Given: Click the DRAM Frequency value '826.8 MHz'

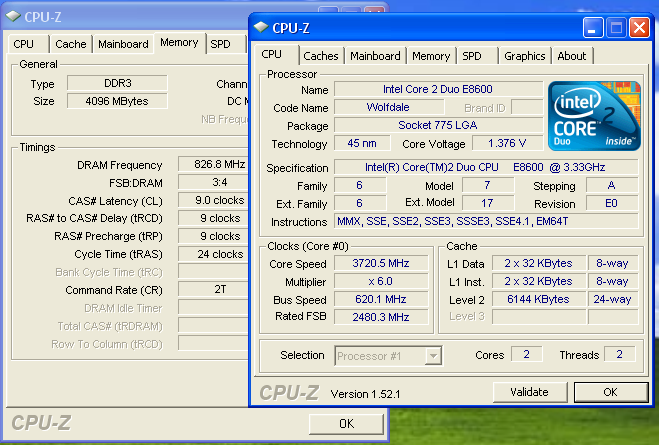Looking at the screenshot, I should point(214,164).
